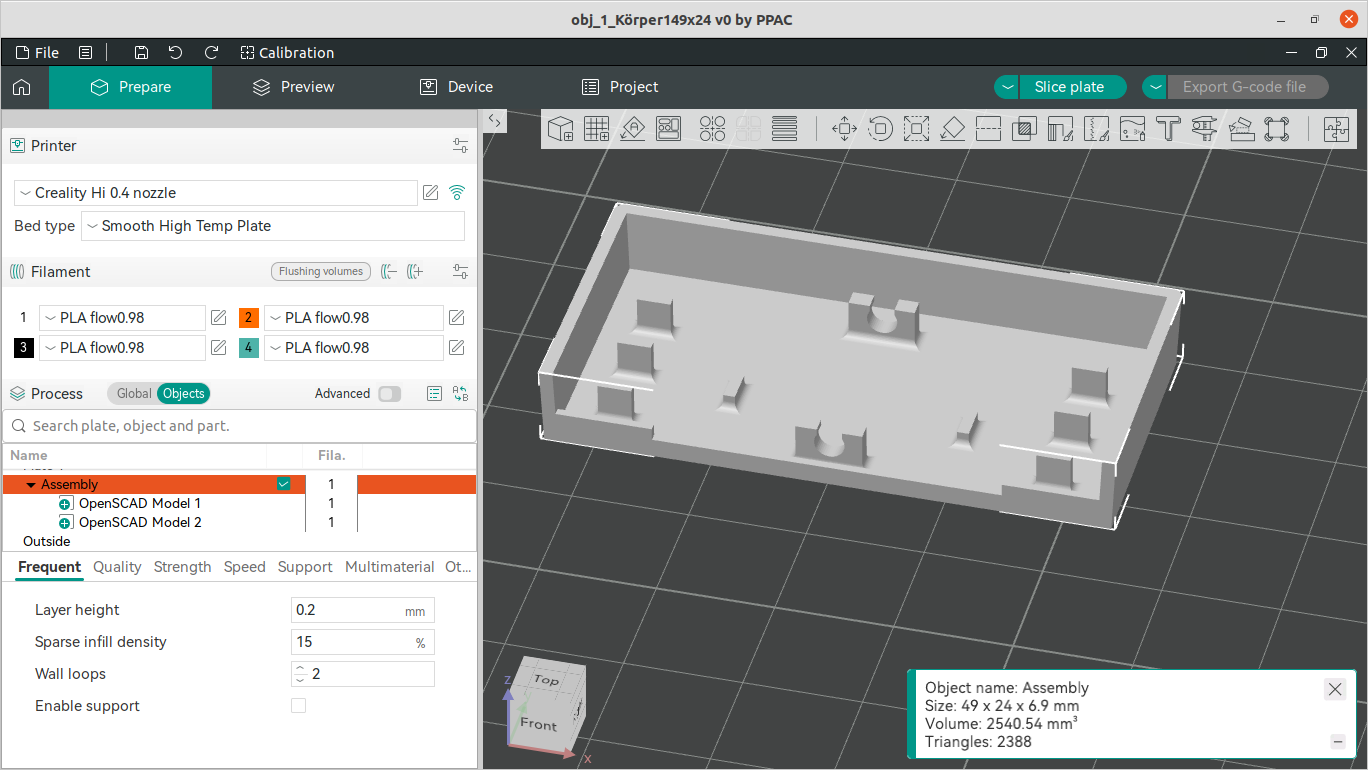The image size is (1368, 770).
Task: Click the Add object cube icon
Action: tap(561, 128)
